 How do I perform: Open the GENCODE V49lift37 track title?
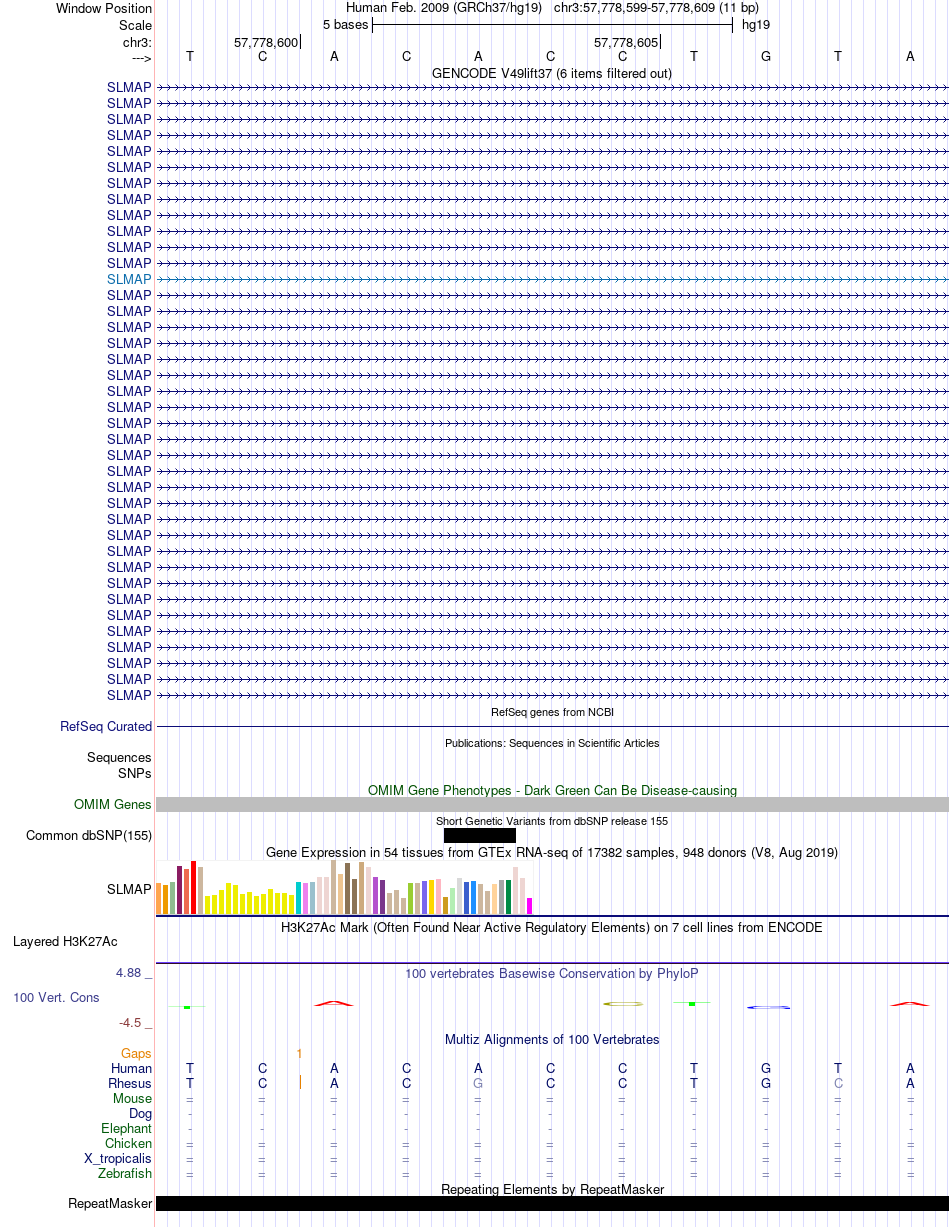click(x=552, y=73)
